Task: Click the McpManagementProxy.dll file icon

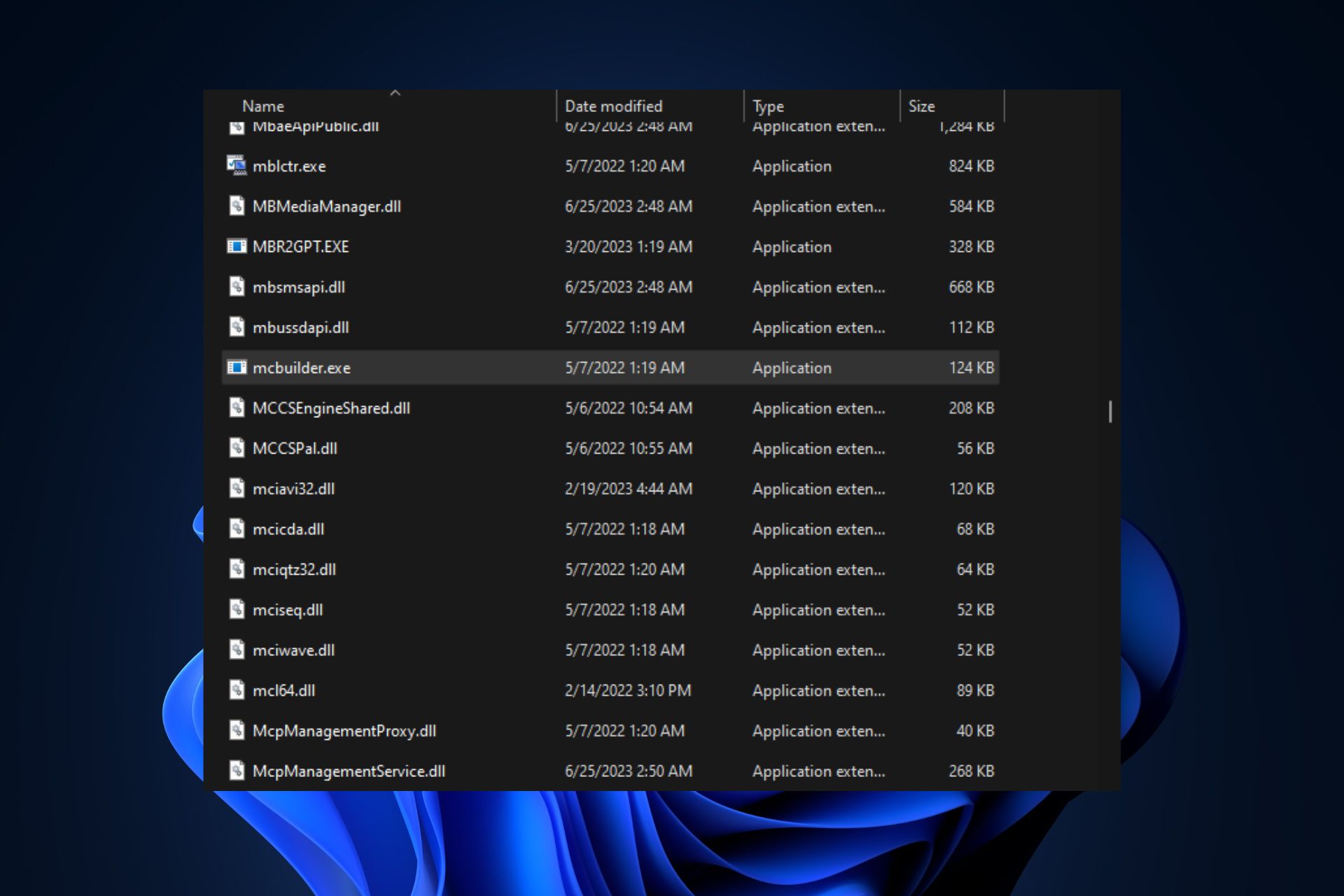Action: [x=237, y=730]
